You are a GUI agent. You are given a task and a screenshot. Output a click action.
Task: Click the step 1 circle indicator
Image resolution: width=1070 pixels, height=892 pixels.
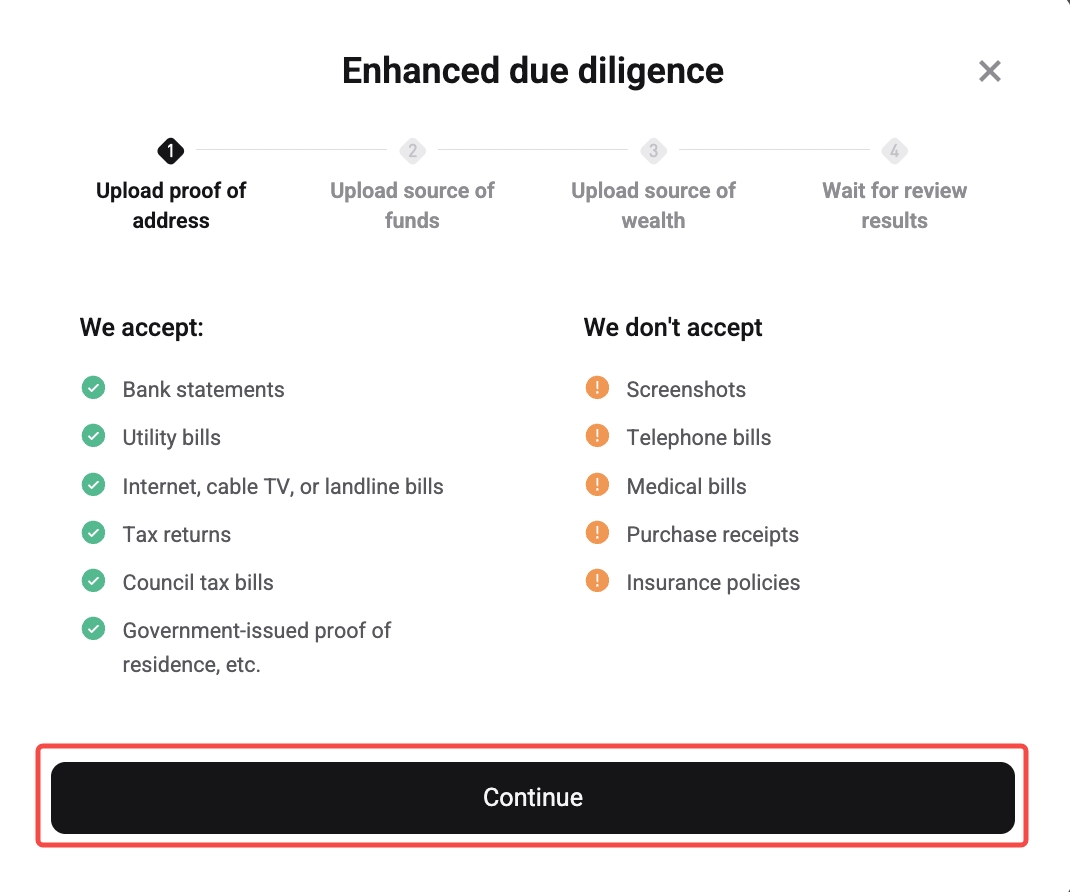click(170, 151)
